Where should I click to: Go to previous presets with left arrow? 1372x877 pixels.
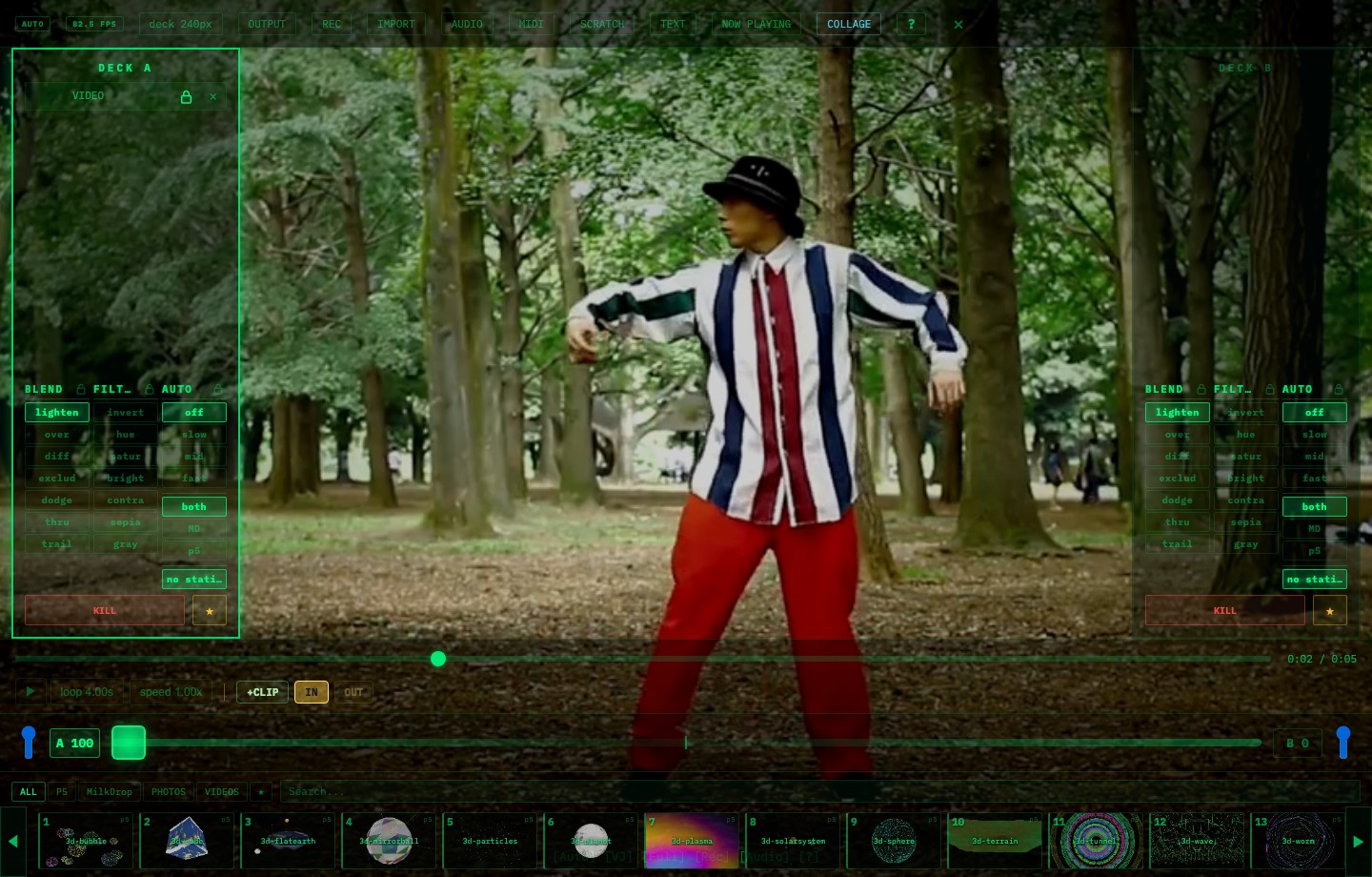click(x=13, y=841)
